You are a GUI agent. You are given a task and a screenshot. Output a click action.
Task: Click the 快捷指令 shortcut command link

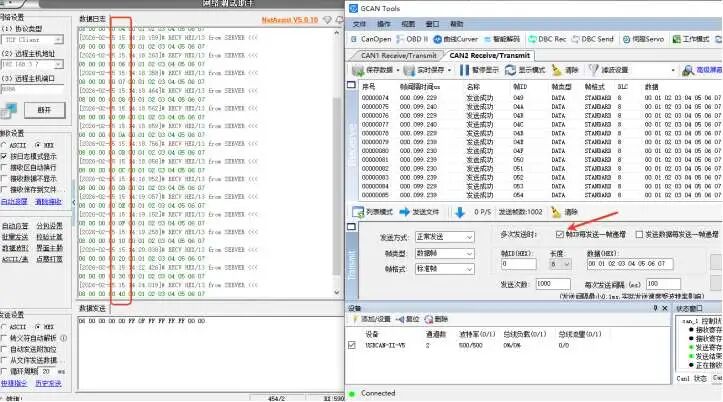pyautogui.click(x=14, y=384)
